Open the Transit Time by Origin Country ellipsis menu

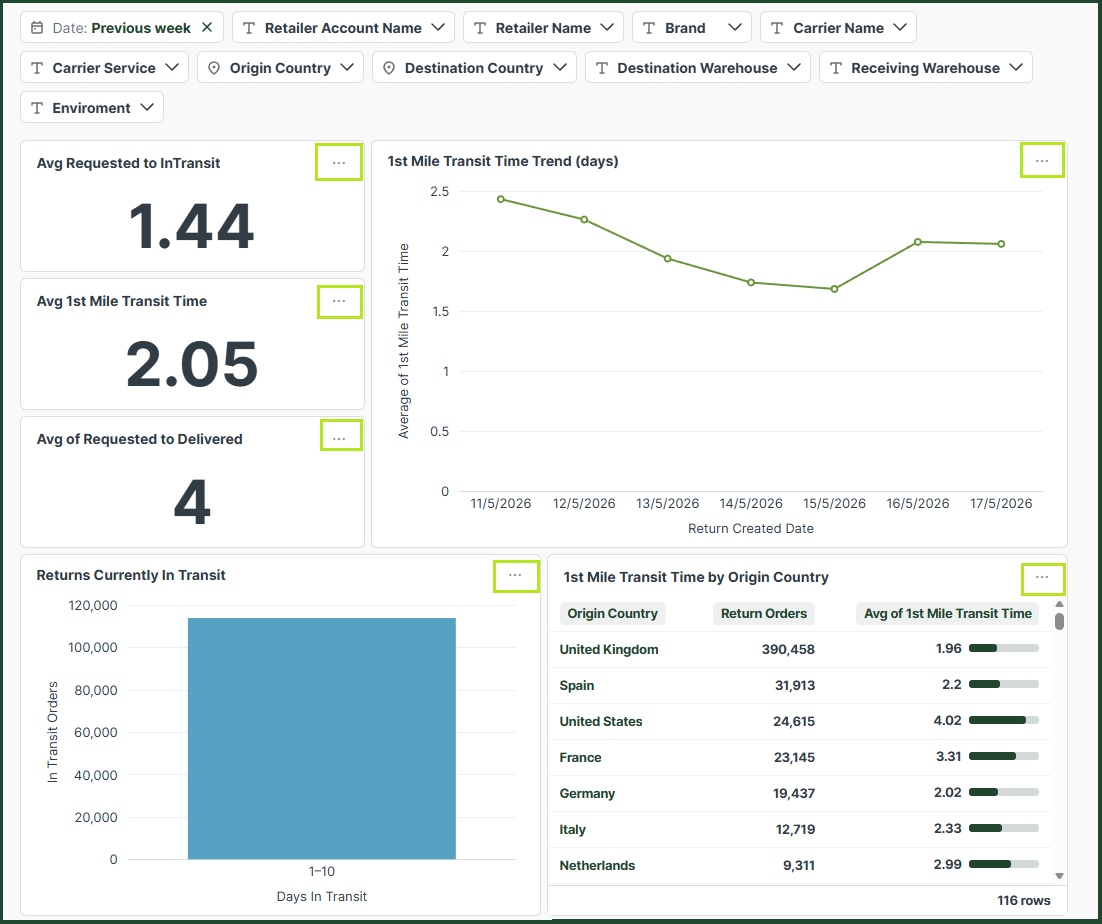point(1042,580)
